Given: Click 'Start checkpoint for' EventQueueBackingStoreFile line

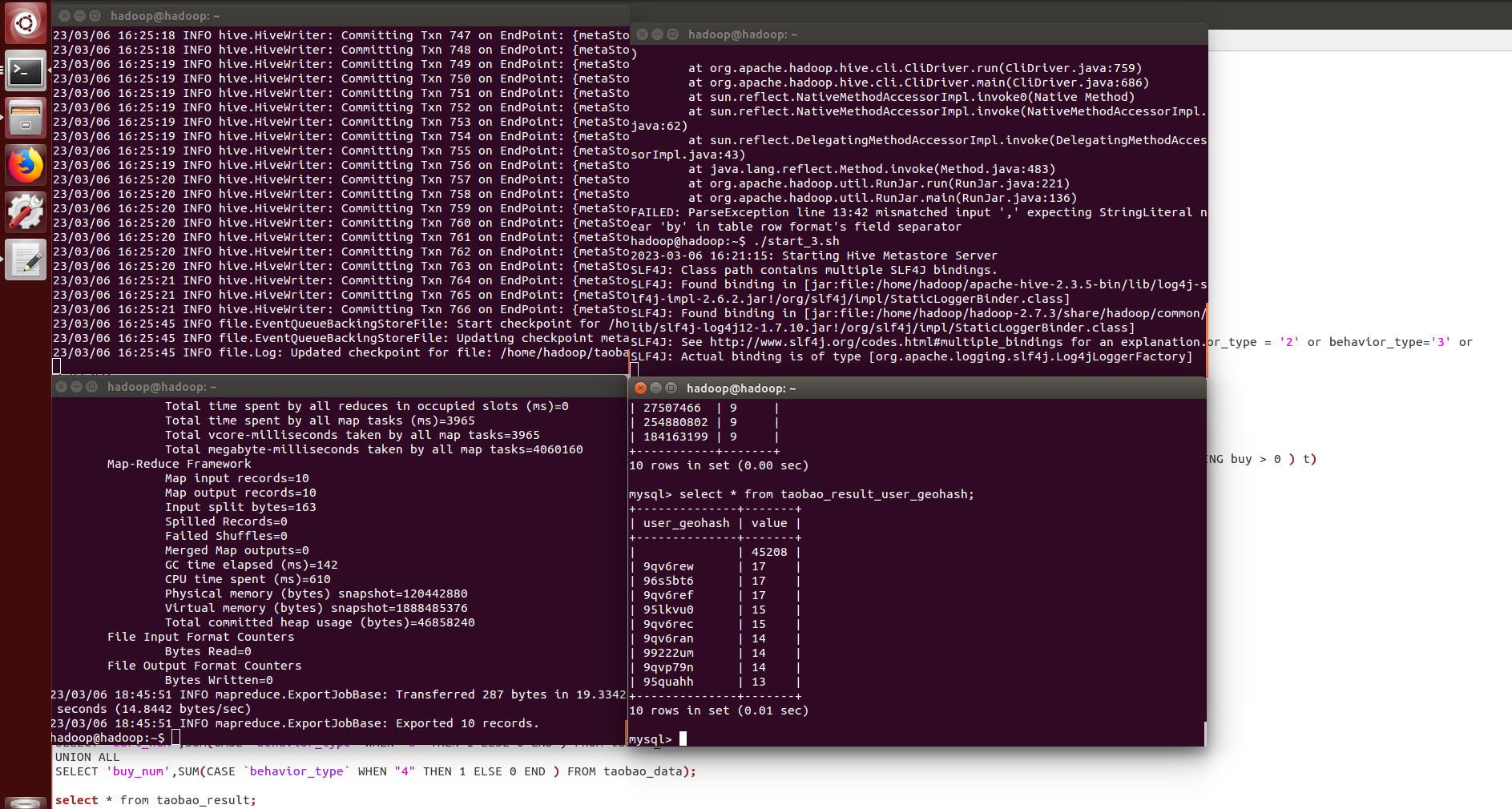Looking at the screenshot, I should 341,324.
